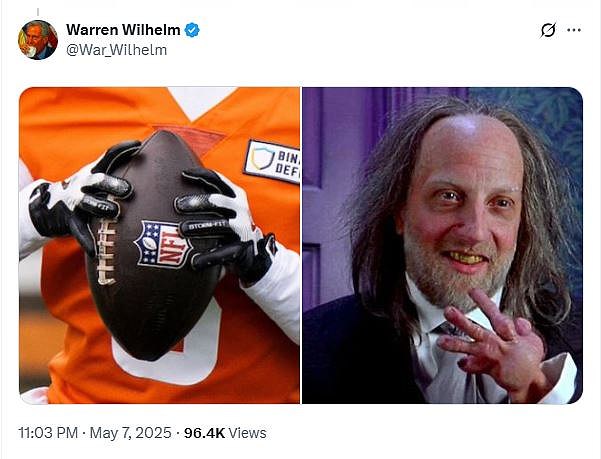Image resolution: width=601 pixels, height=459 pixels.
Task: Open Warren Wilhelm's profile avatar
Action: coord(38,40)
